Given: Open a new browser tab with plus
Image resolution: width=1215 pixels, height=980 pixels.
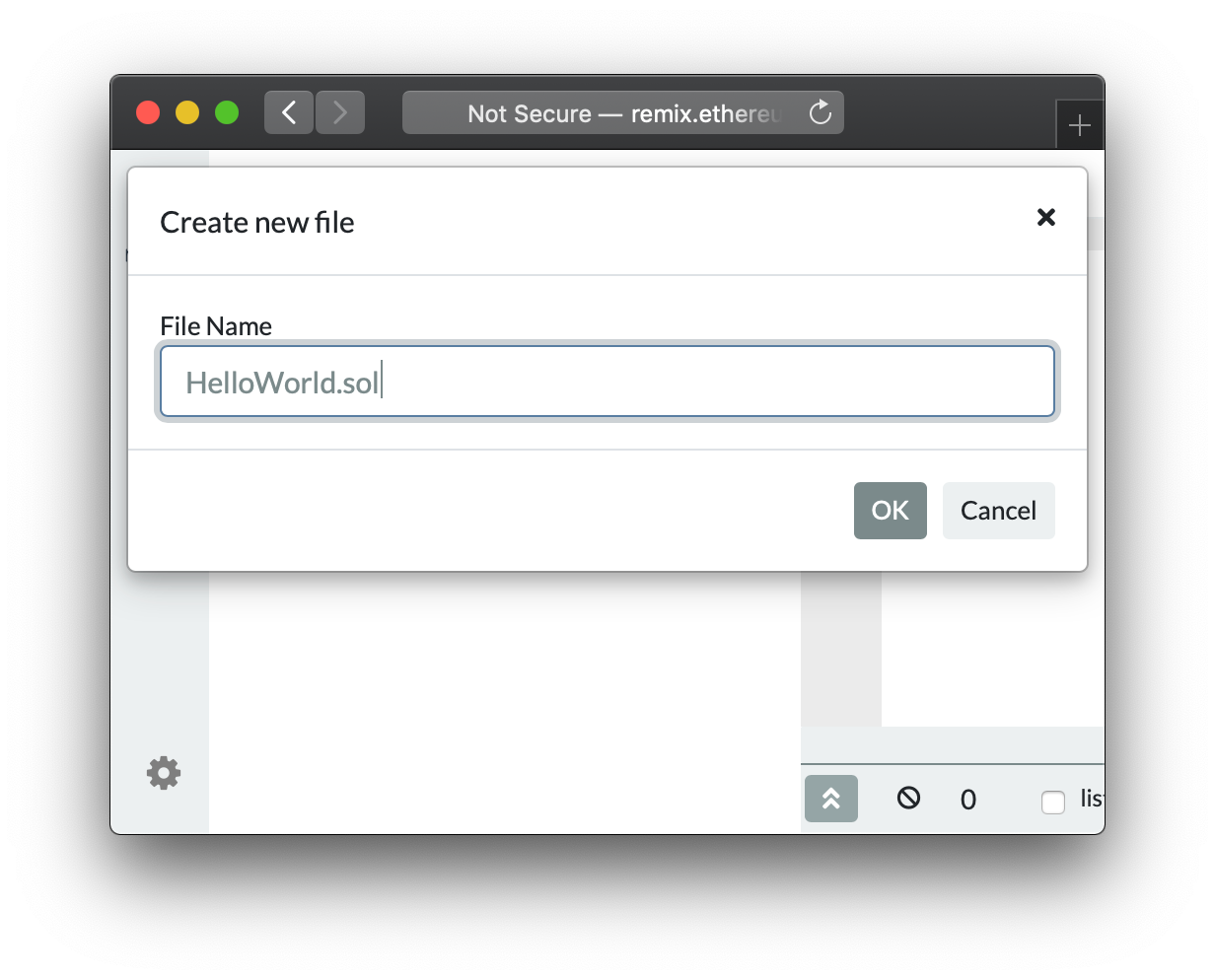Looking at the screenshot, I should (x=1080, y=126).
